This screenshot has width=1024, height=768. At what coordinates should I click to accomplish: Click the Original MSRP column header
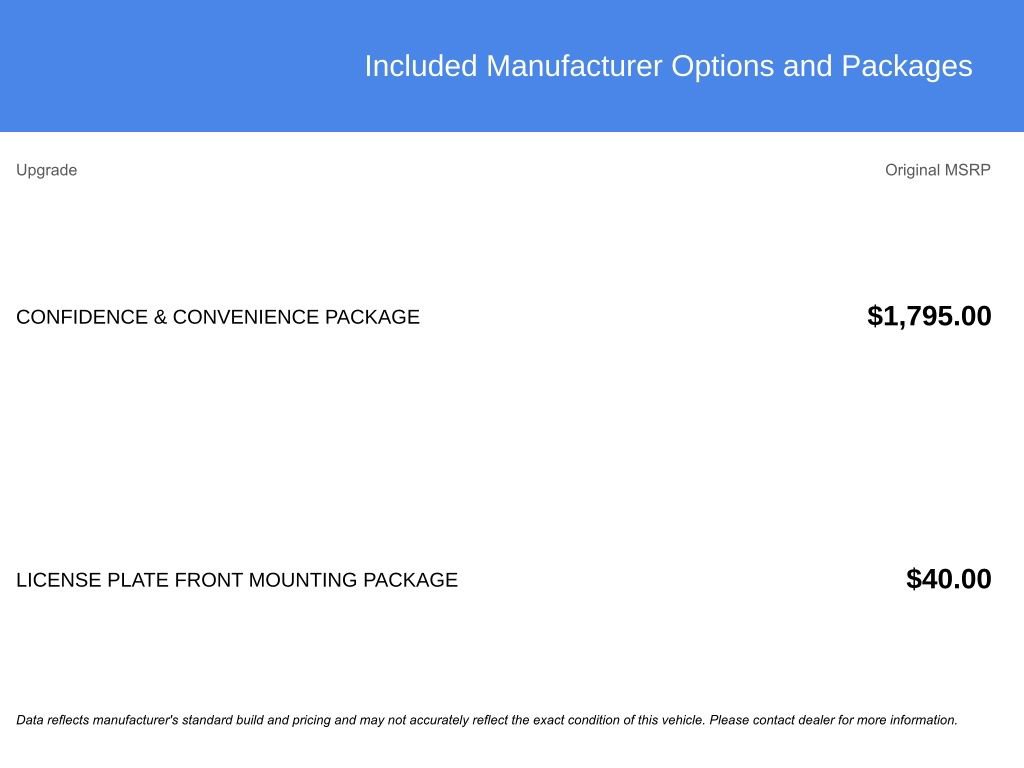click(x=937, y=170)
